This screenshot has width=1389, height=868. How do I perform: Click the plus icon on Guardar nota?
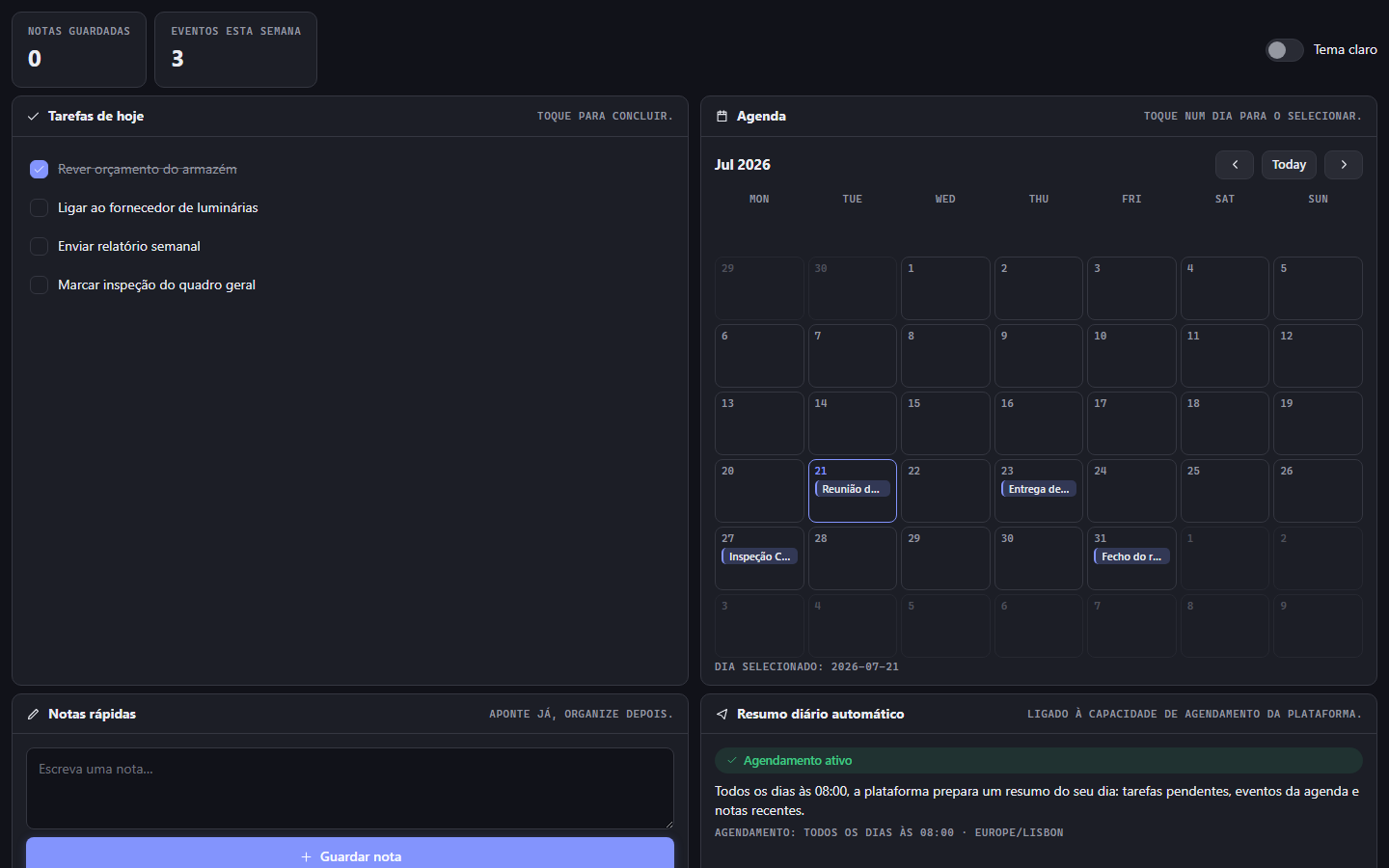[x=306, y=857]
